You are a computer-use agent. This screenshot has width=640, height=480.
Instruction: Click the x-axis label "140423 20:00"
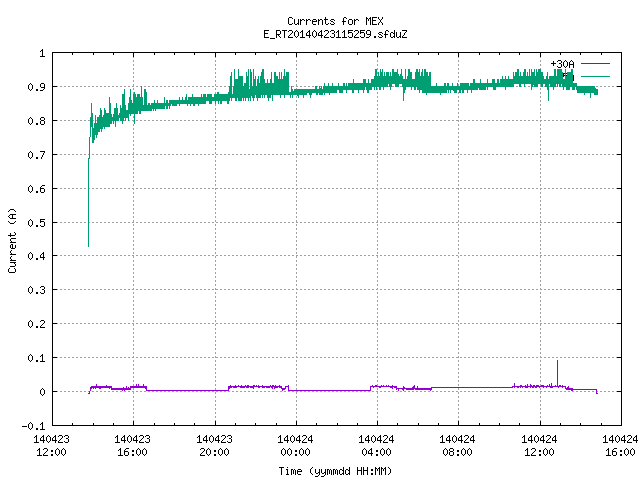click(x=214, y=446)
